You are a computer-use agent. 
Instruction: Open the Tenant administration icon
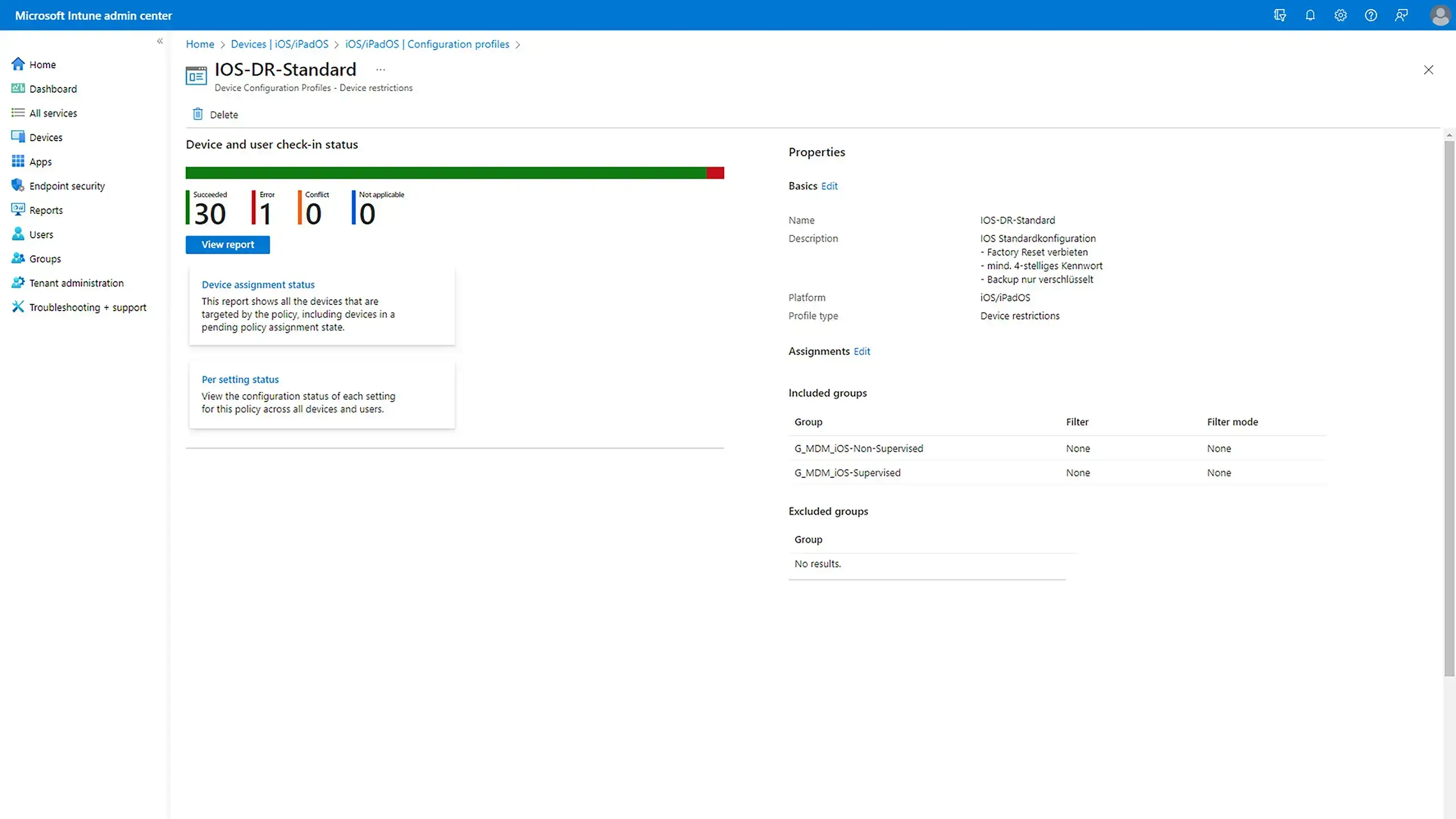[x=18, y=283]
